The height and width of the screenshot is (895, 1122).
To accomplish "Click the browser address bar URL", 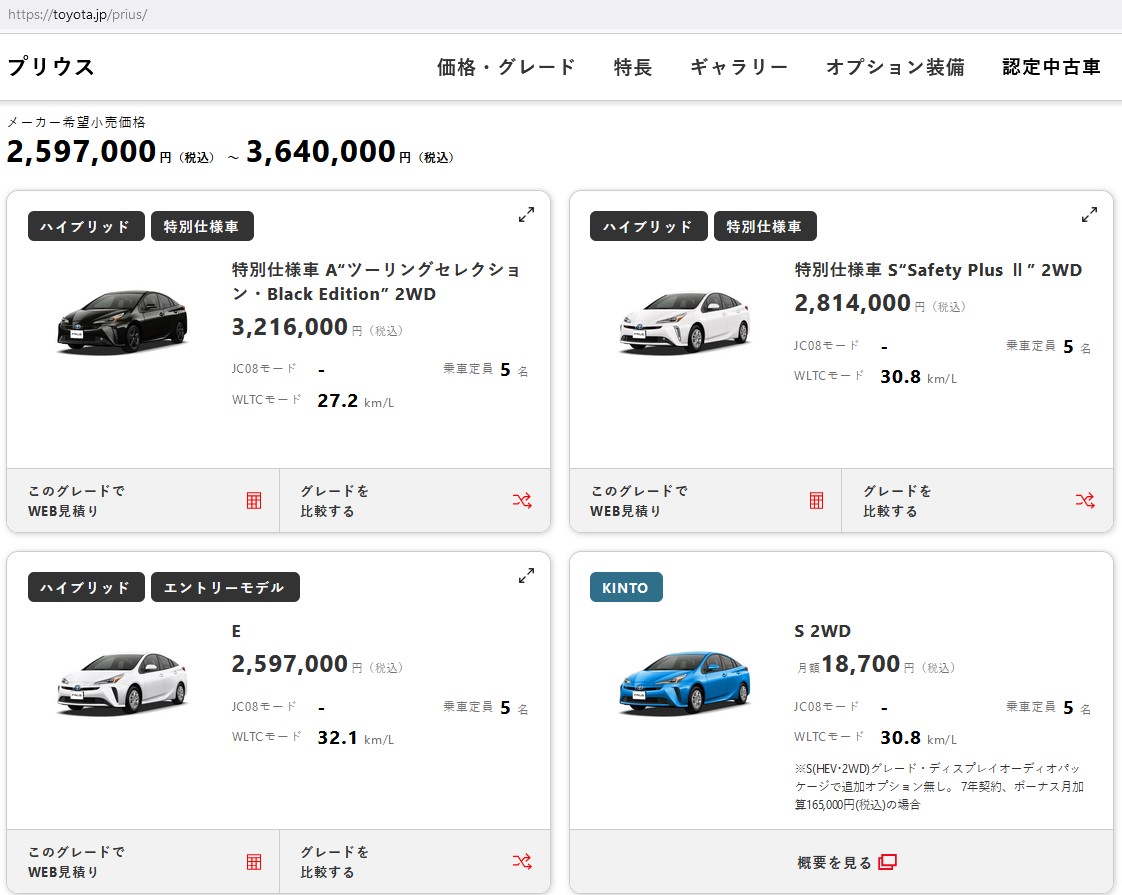I will click(x=77, y=15).
